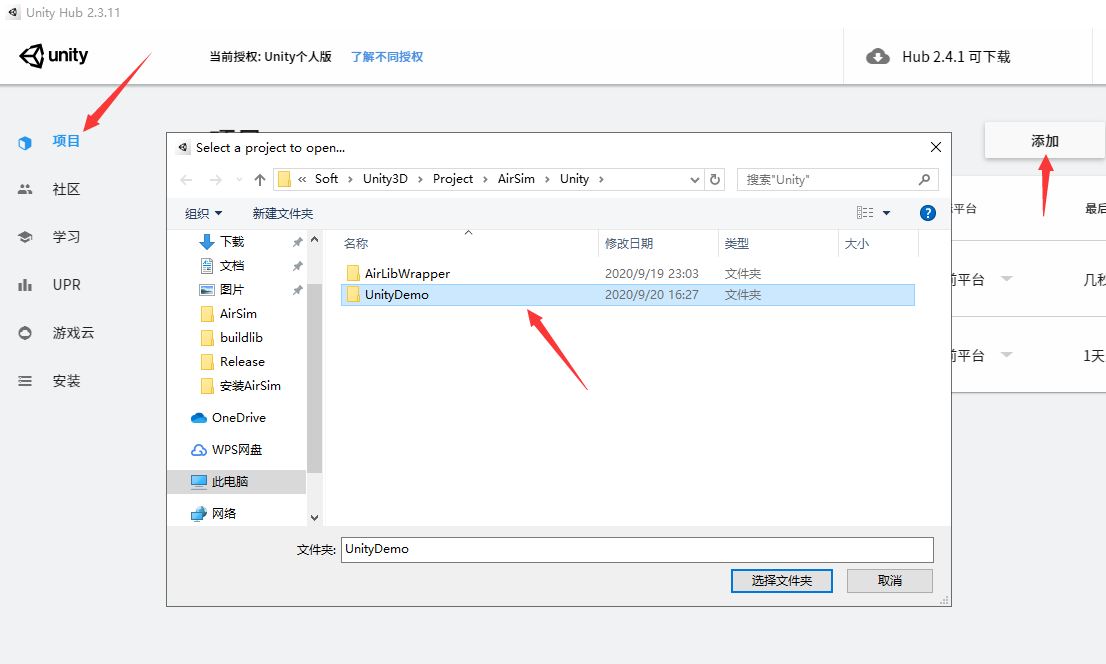Viewport: 1106px width, 664px height.
Task: Click the 搜索"Unity" search field
Action: coord(837,180)
